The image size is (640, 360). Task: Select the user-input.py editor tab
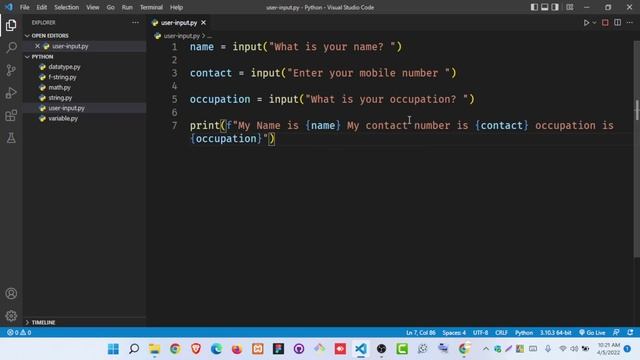click(x=179, y=23)
